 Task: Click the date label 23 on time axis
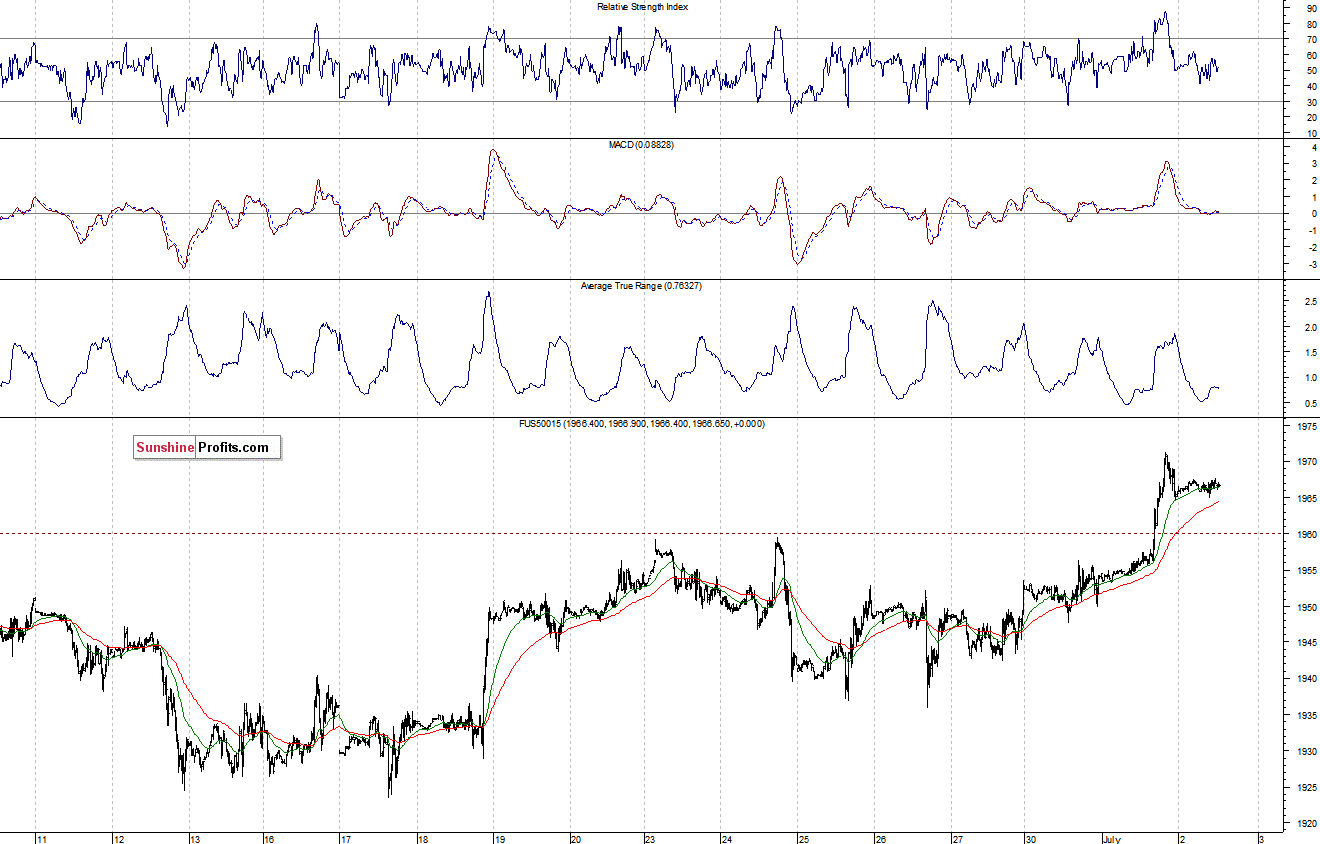tap(650, 838)
